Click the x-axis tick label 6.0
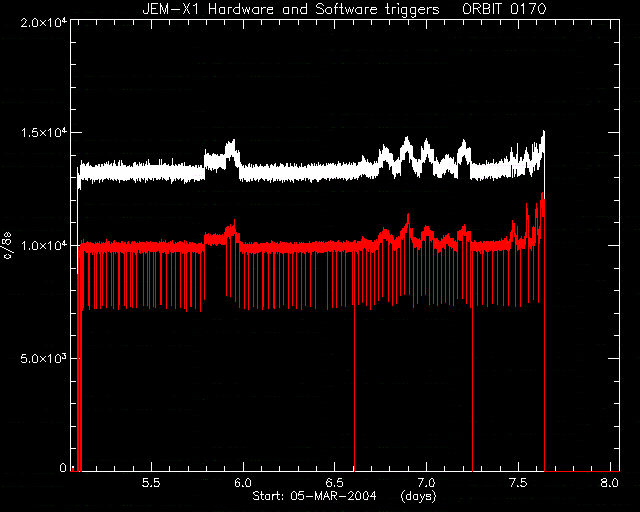 pyautogui.click(x=243, y=483)
